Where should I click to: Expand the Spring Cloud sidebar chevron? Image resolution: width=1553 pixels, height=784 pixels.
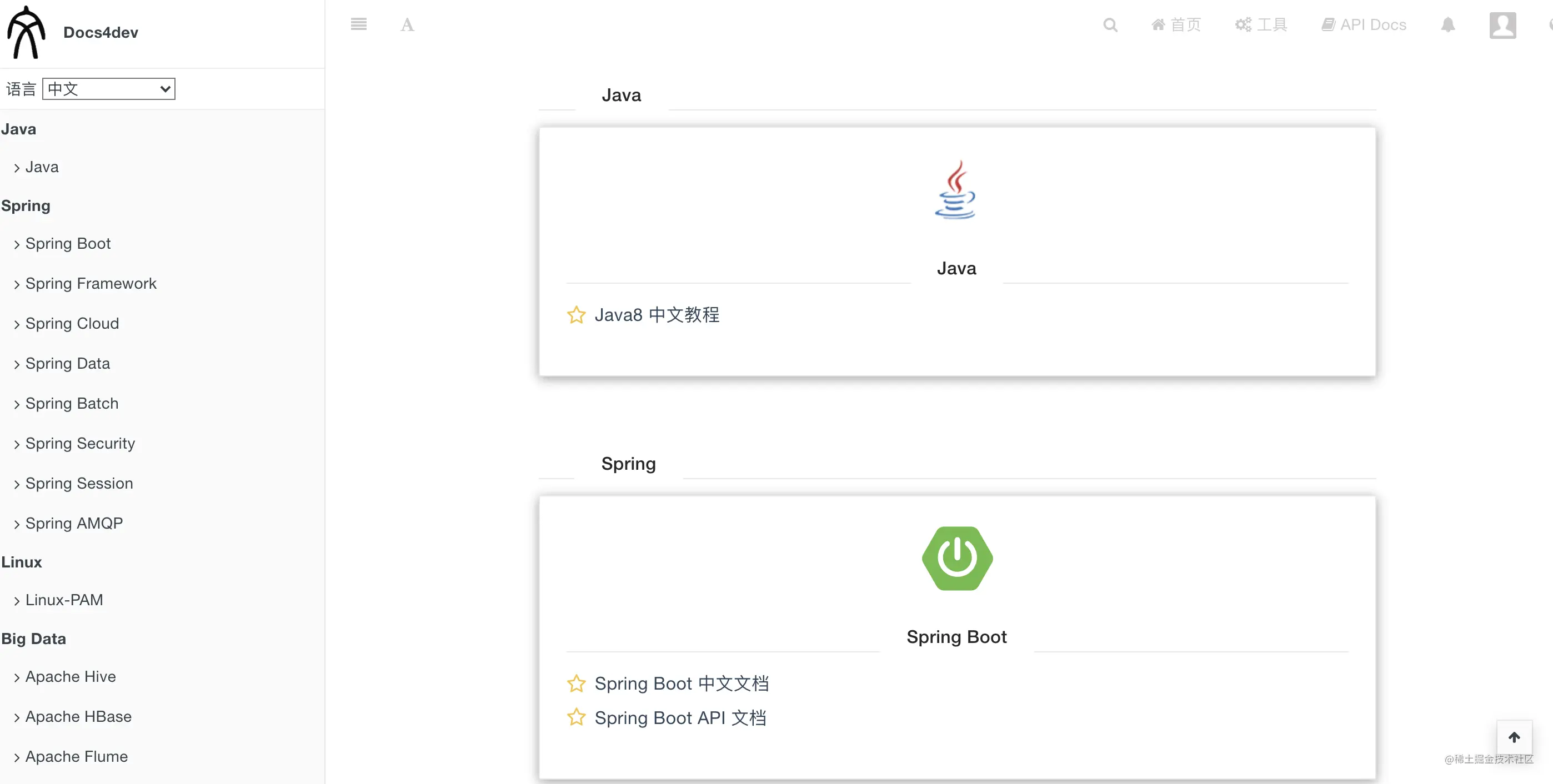pos(17,324)
